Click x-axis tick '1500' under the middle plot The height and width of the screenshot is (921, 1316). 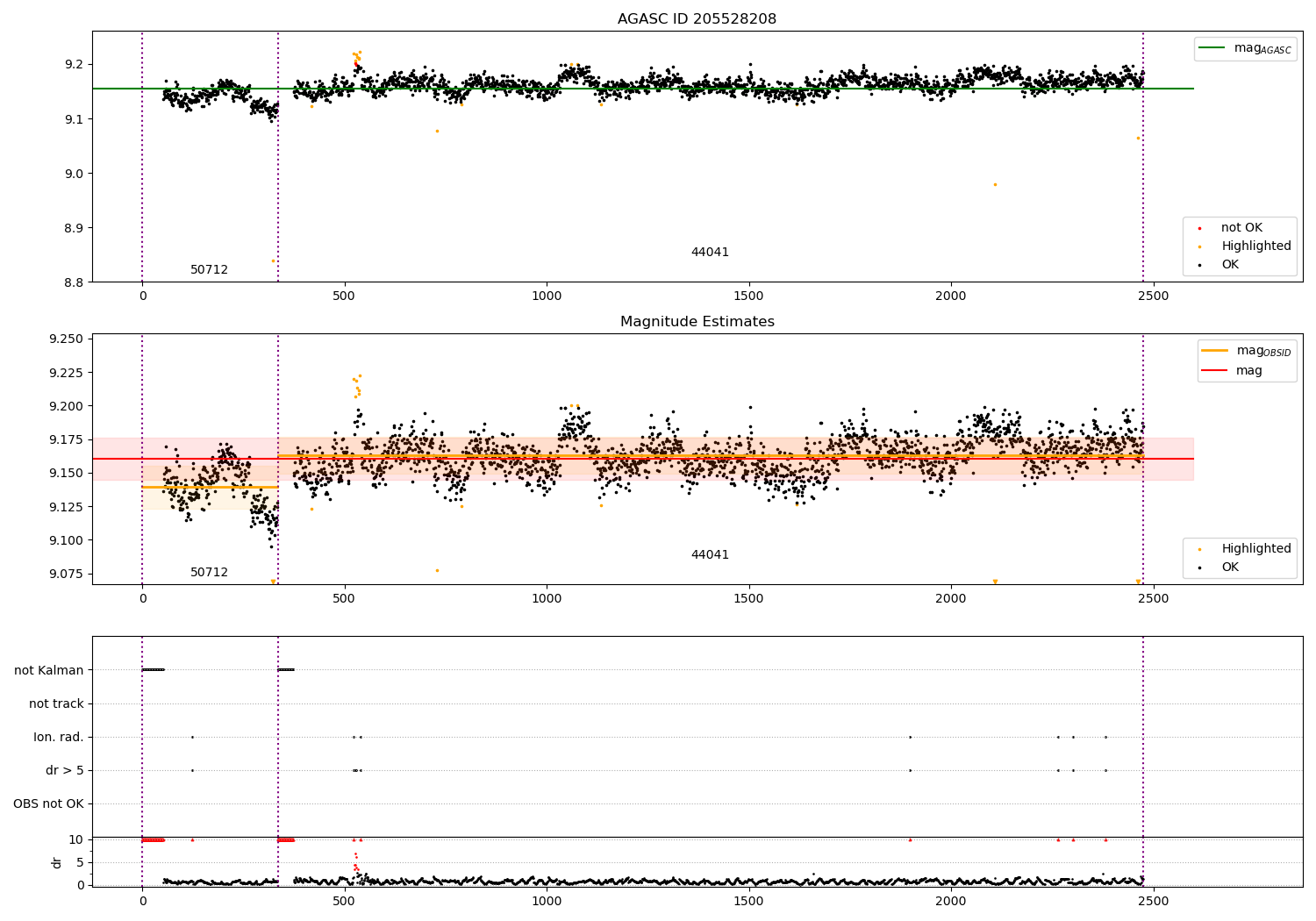pos(748,599)
